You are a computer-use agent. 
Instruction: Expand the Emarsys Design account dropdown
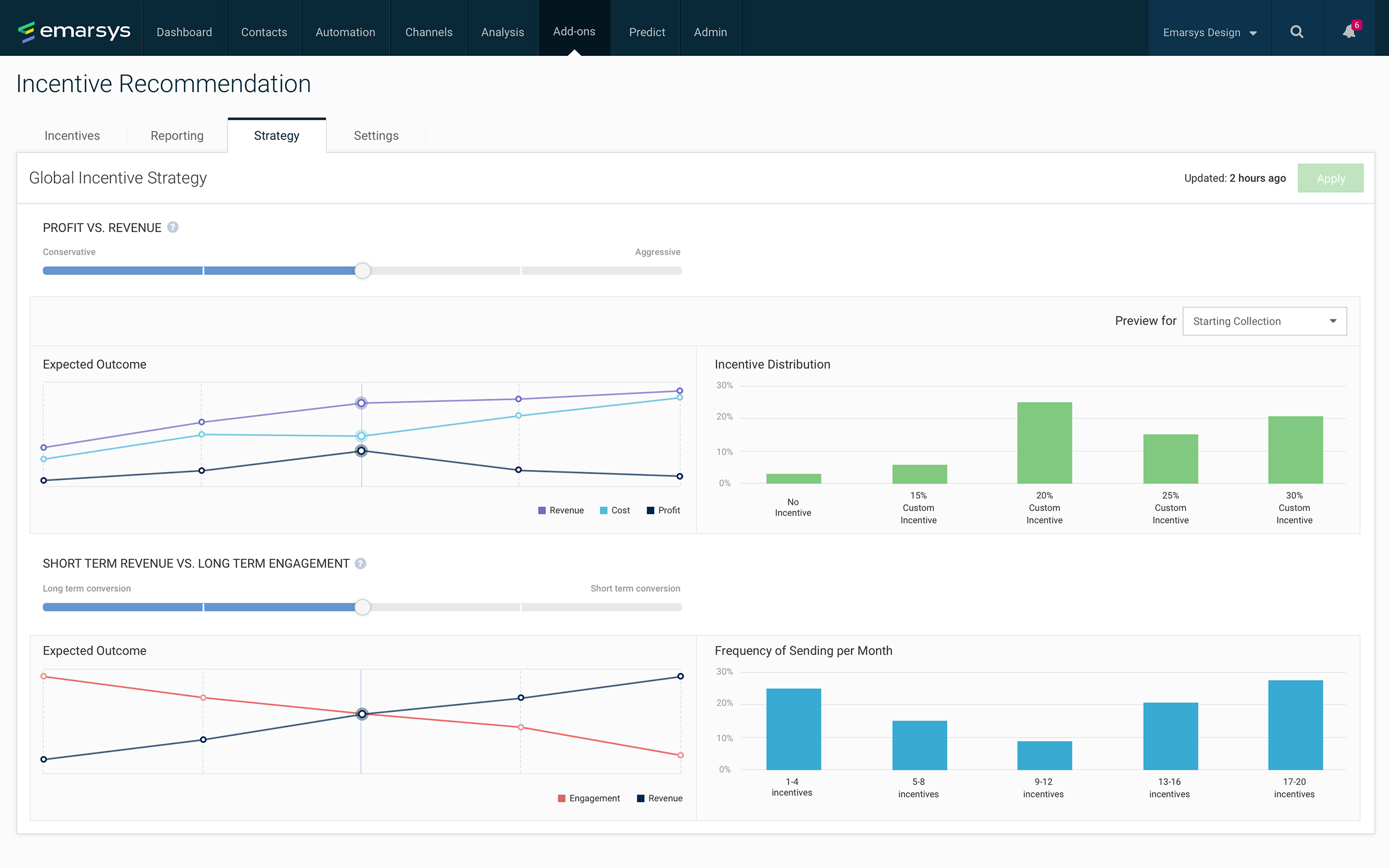click(x=1209, y=32)
